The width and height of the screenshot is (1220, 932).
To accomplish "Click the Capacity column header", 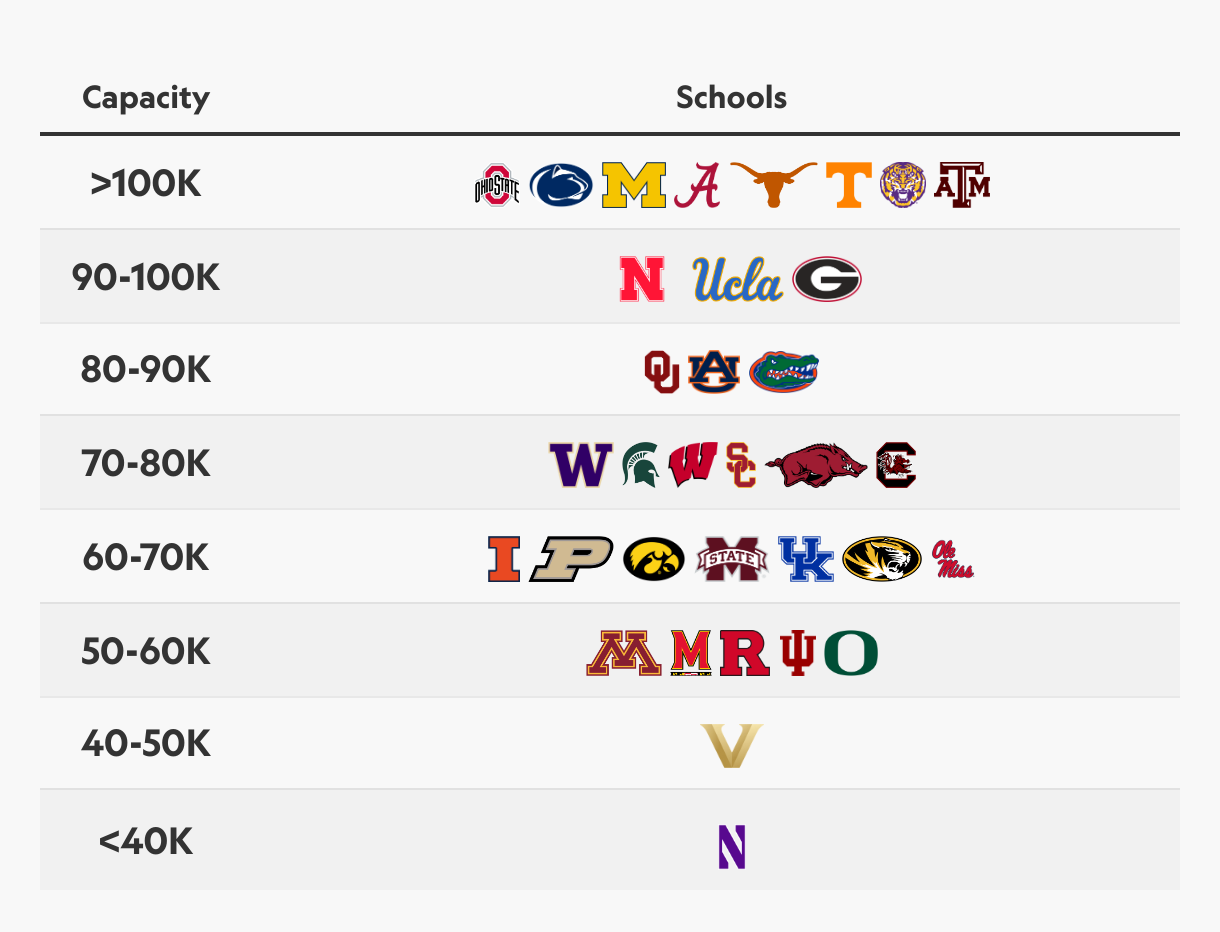I will pos(146,98).
